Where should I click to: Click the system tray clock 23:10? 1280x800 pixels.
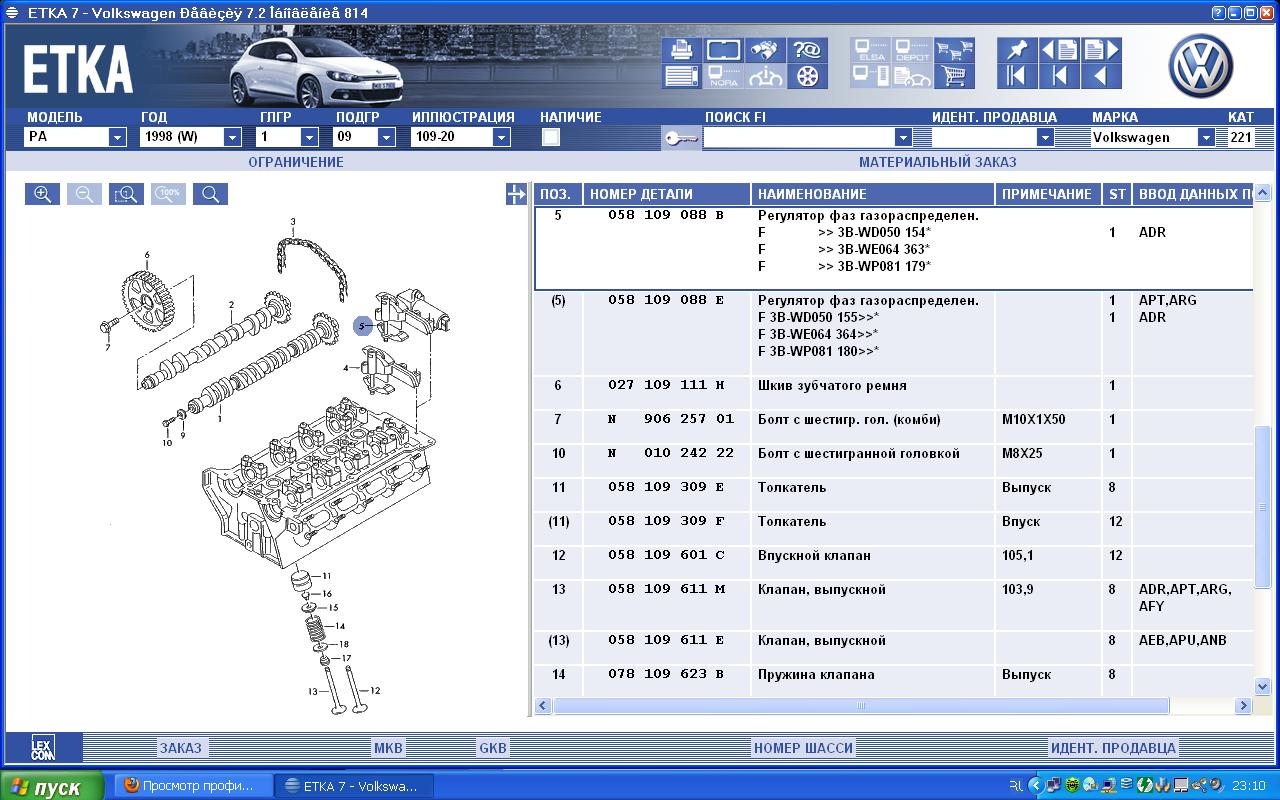1249,786
